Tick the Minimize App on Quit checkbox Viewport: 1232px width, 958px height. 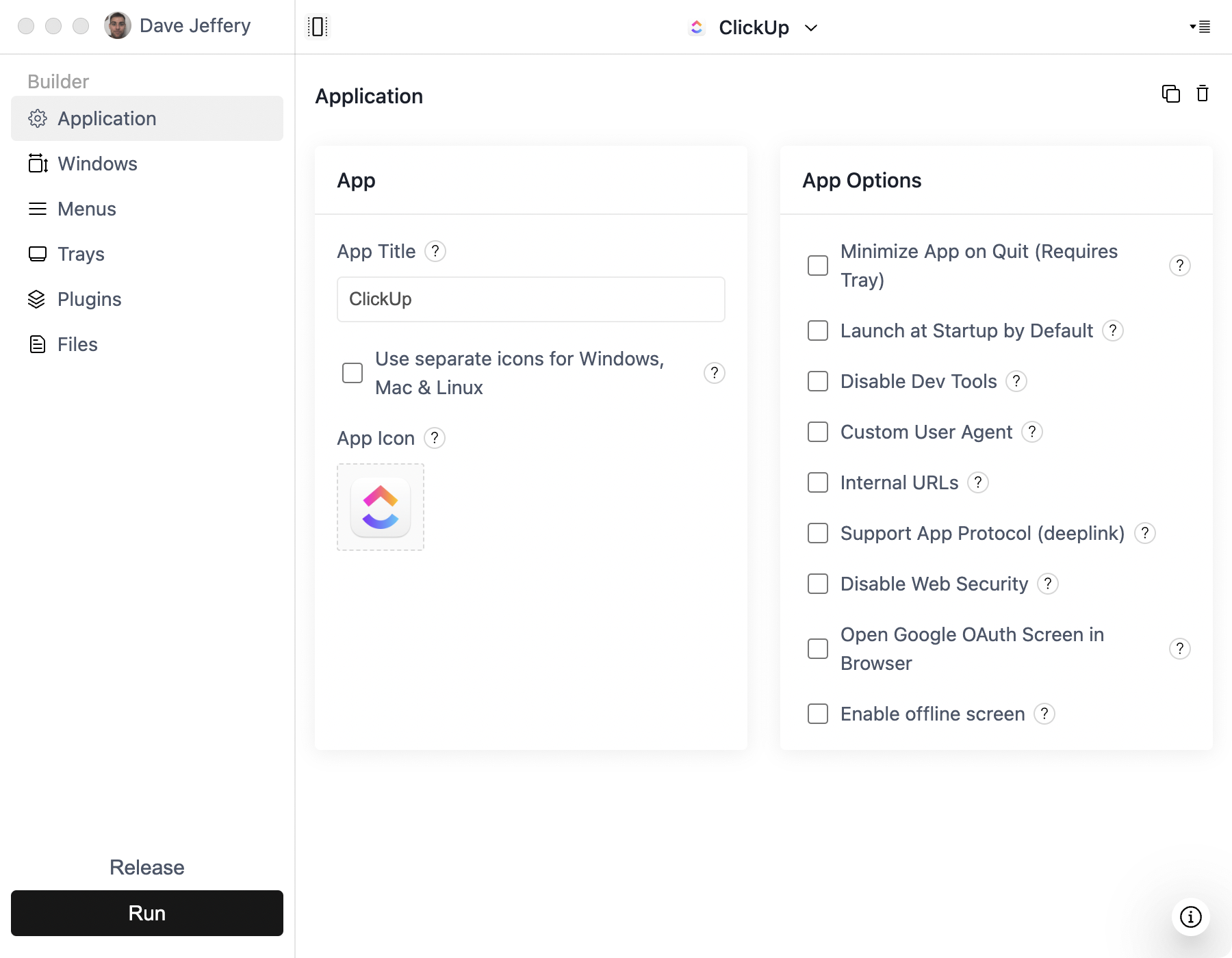(818, 266)
